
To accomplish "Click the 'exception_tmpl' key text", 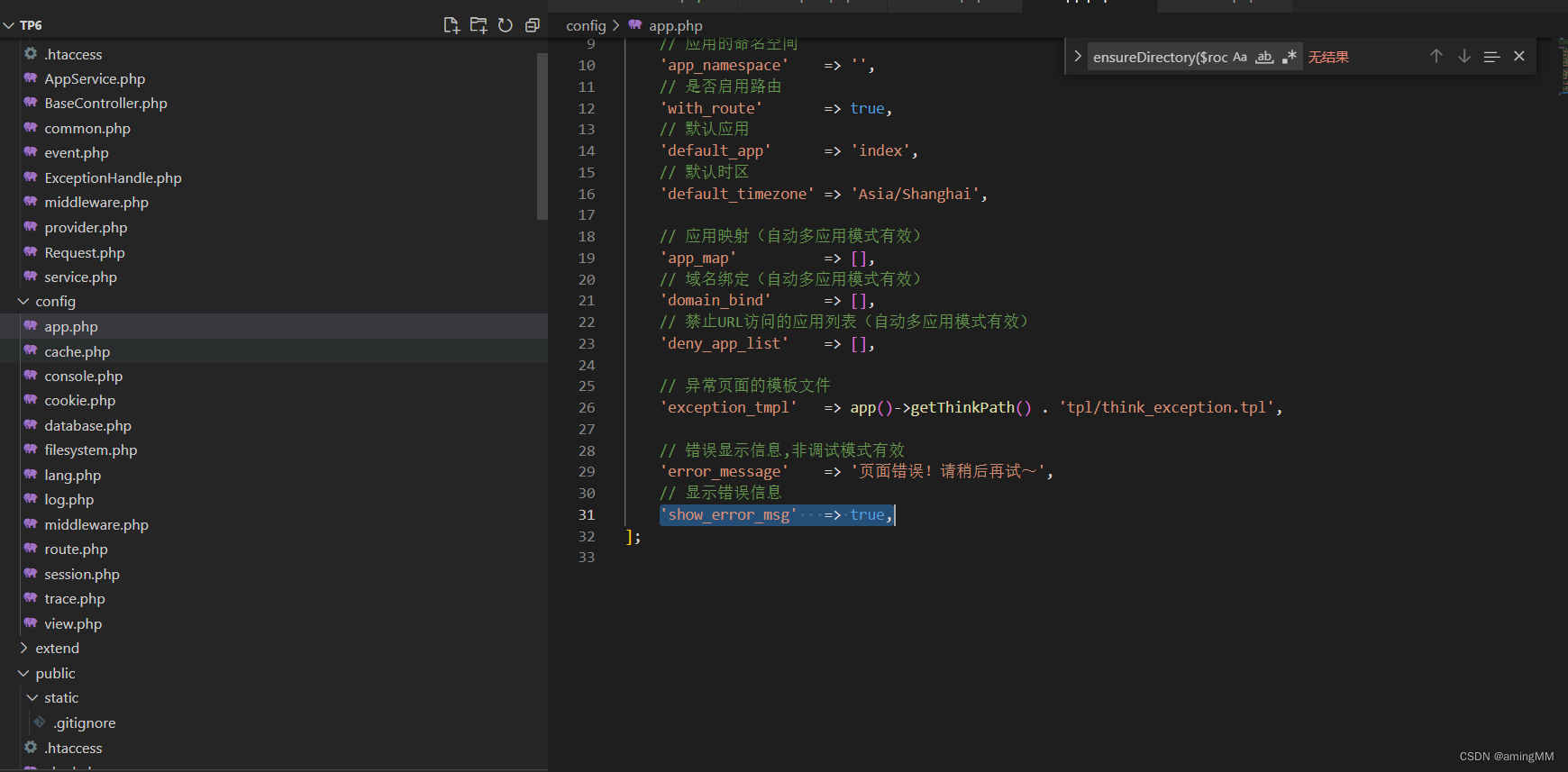I will click(729, 407).
